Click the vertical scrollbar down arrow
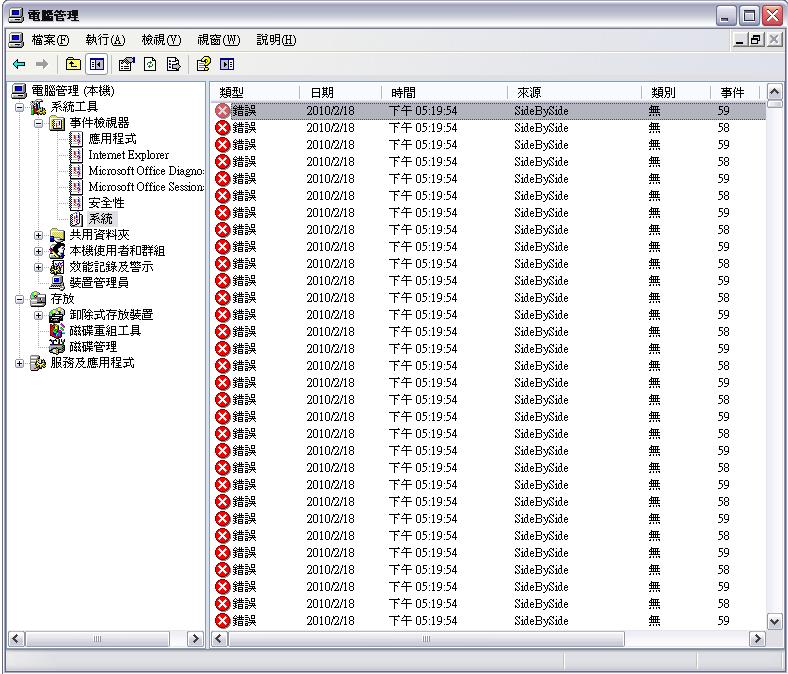Viewport: 788px width, 674px height. coord(774,621)
